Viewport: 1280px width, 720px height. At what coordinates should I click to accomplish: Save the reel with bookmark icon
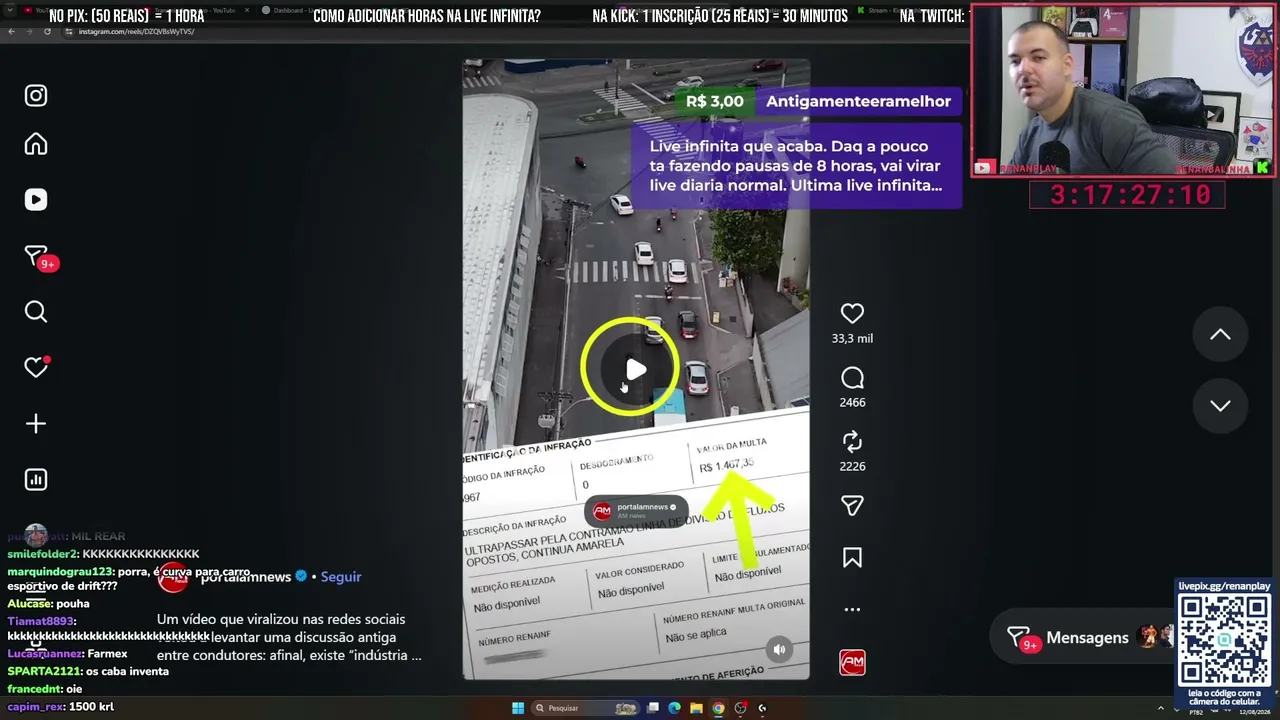(852, 558)
